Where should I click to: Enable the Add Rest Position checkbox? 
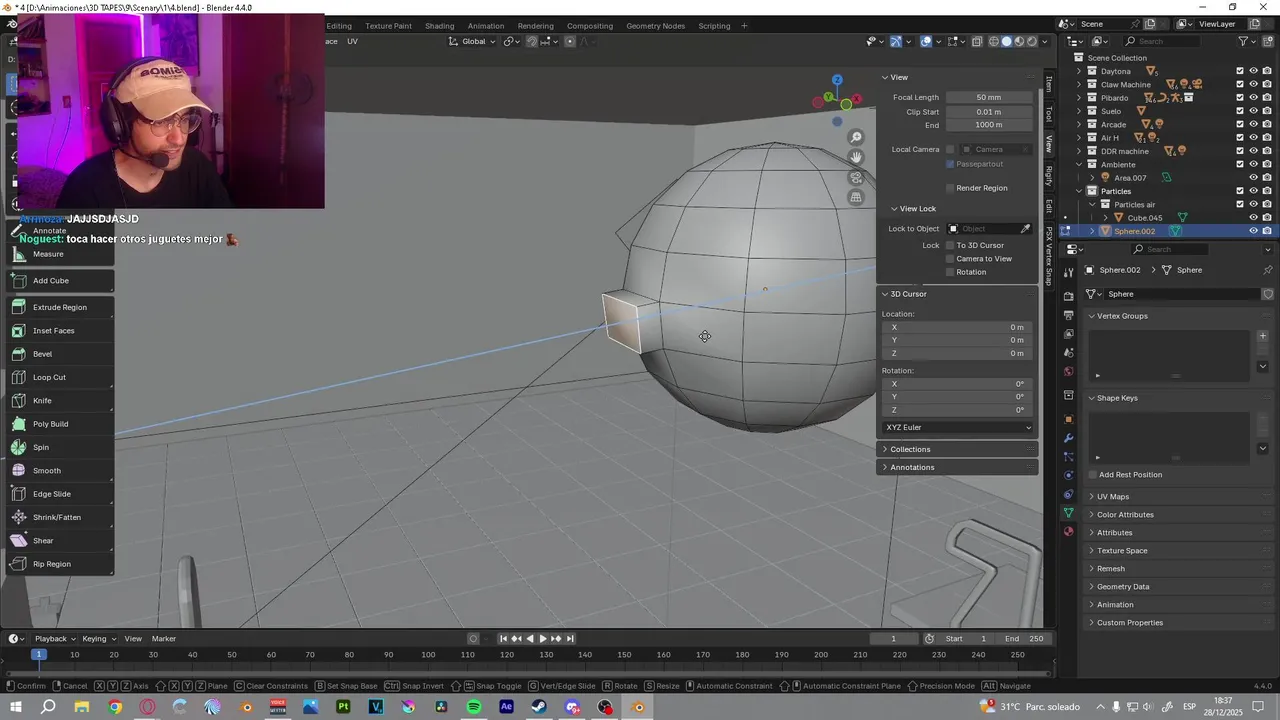click(x=1093, y=475)
